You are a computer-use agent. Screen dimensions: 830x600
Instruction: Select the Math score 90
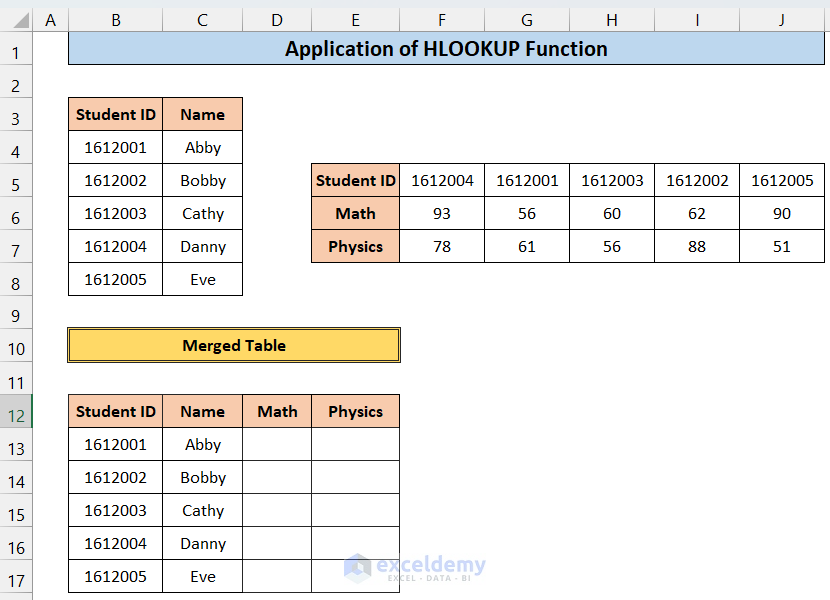click(782, 213)
